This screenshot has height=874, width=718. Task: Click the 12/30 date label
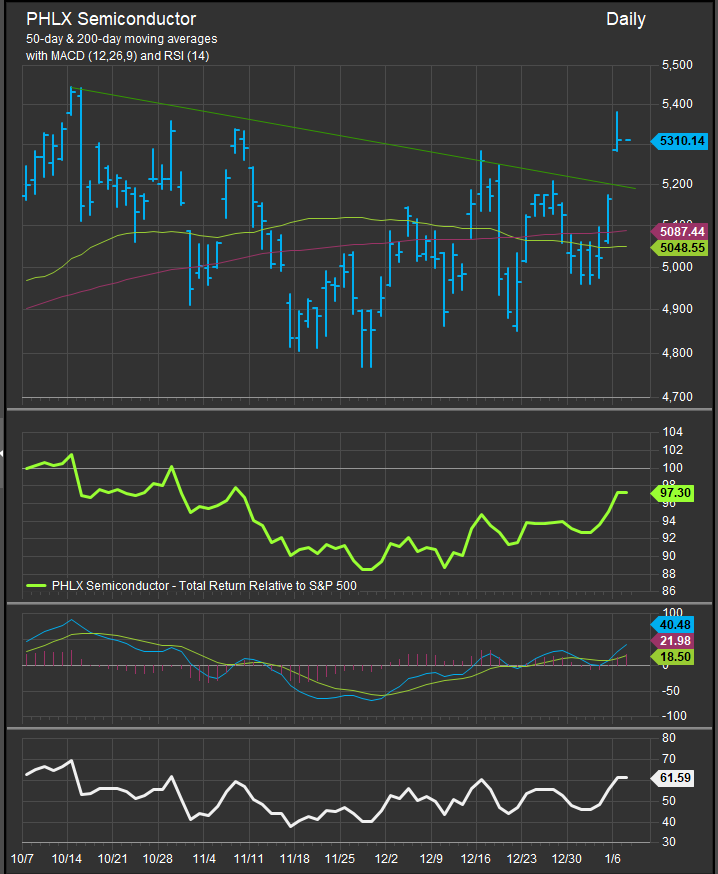pyautogui.click(x=567, y=858)
